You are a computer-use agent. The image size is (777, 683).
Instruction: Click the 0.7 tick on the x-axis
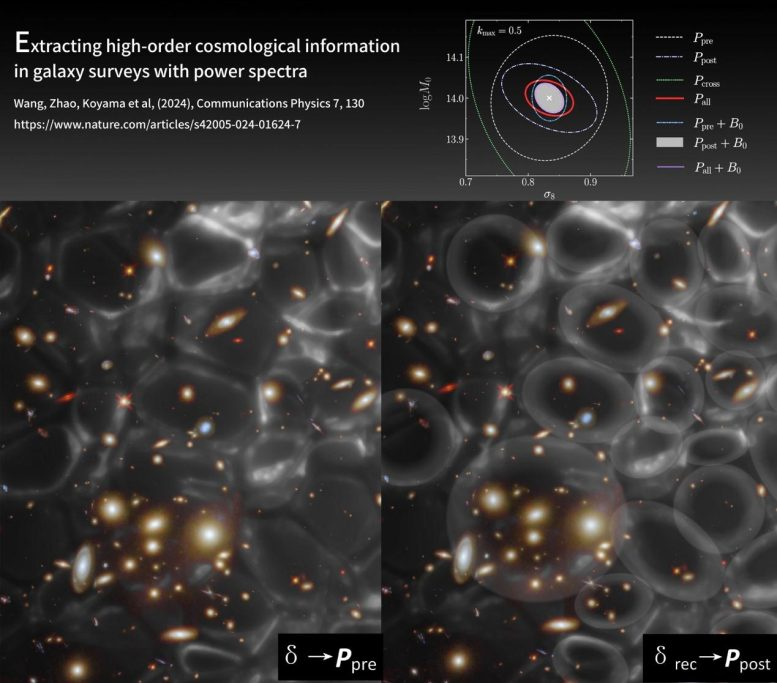466,183
